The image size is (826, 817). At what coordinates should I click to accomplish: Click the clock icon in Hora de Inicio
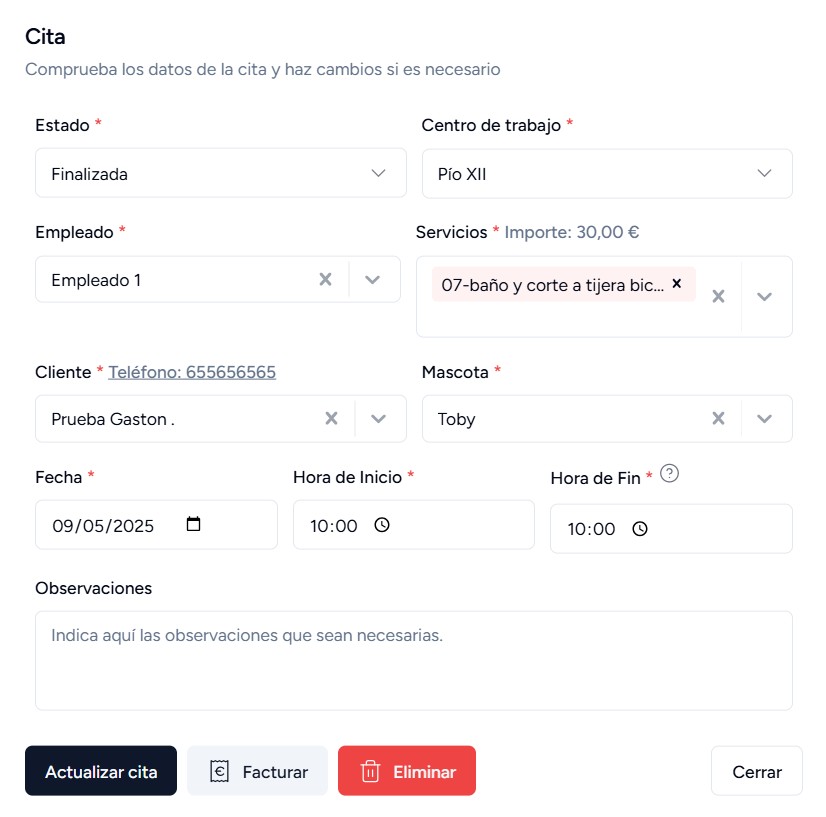click(x=381, y=525)
